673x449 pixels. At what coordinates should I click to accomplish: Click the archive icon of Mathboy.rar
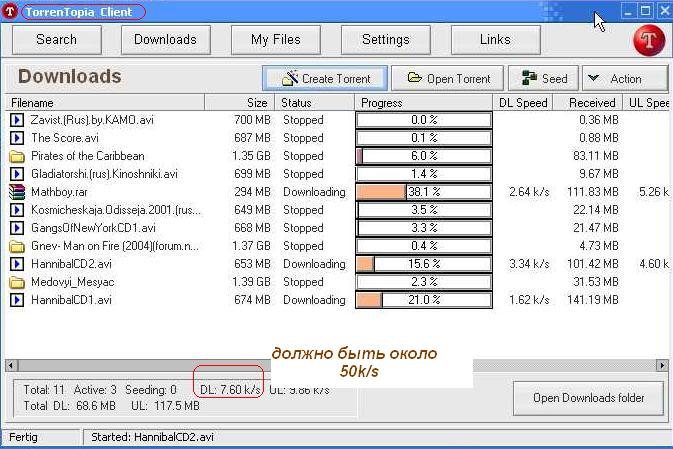pyautogui.click(x=17, y=192)
